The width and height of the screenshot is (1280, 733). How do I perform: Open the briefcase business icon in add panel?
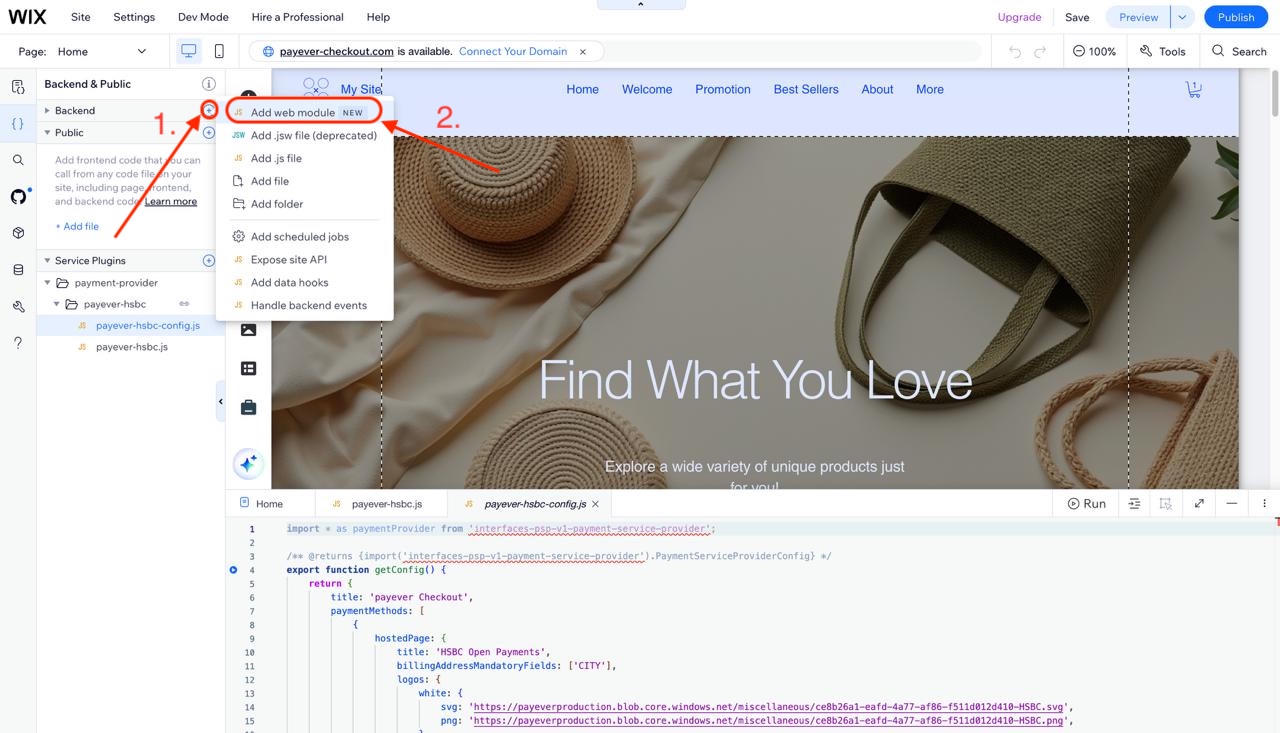248,407
